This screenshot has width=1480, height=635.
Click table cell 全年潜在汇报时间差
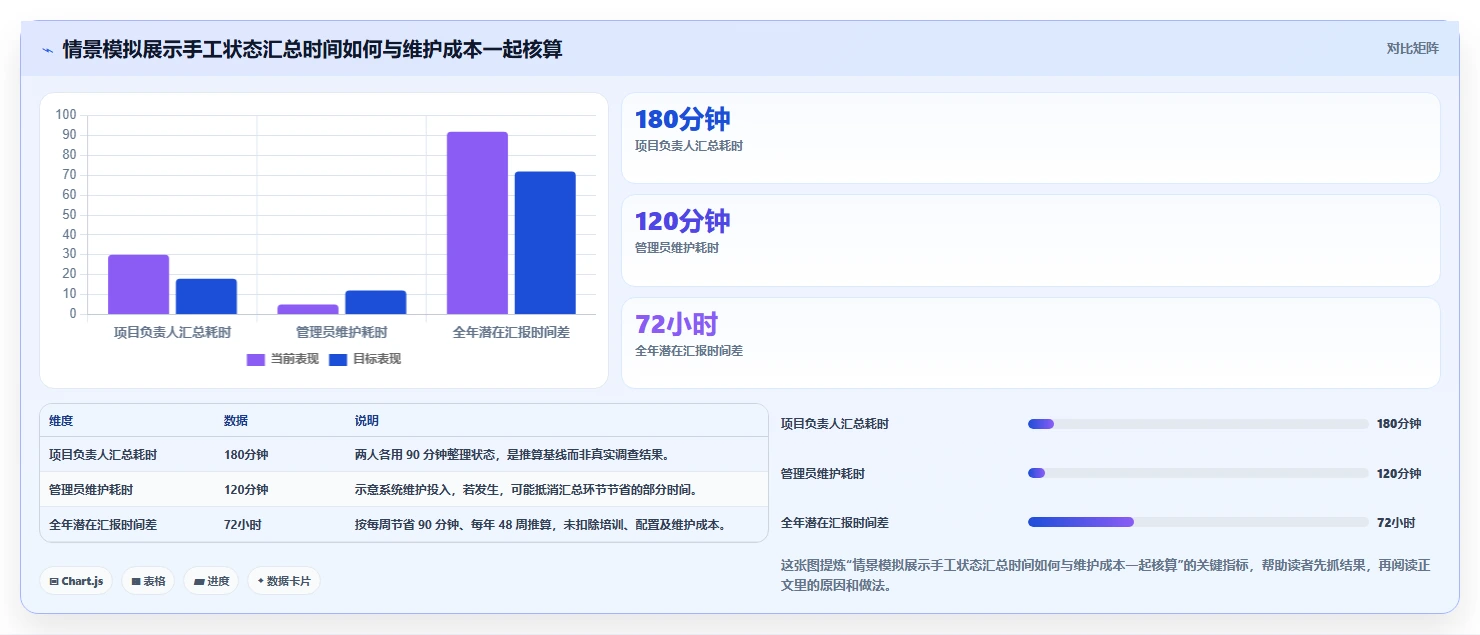coord(103,524)
